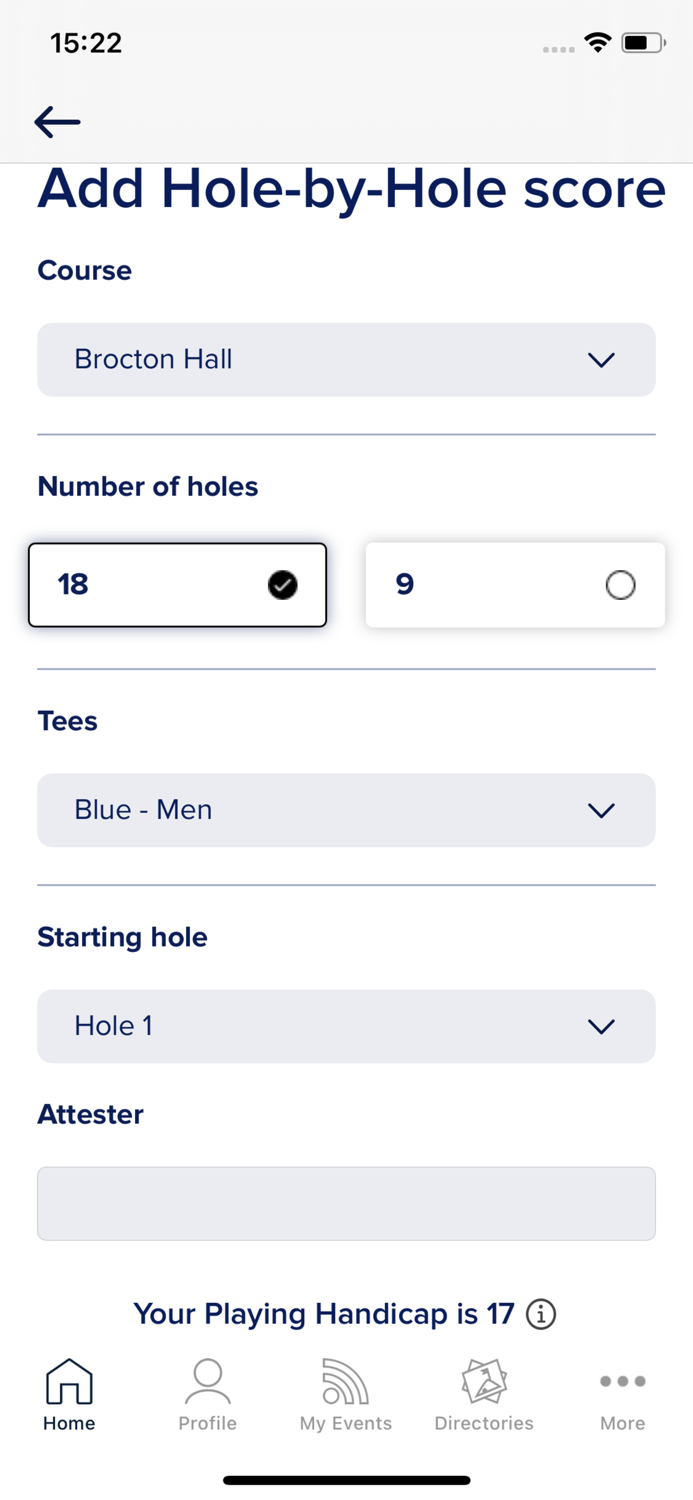Screen dimensions: 693x1500
Task: Expand the Tees dropdown showing Blue - Men
Action: [x=346, y=810]
